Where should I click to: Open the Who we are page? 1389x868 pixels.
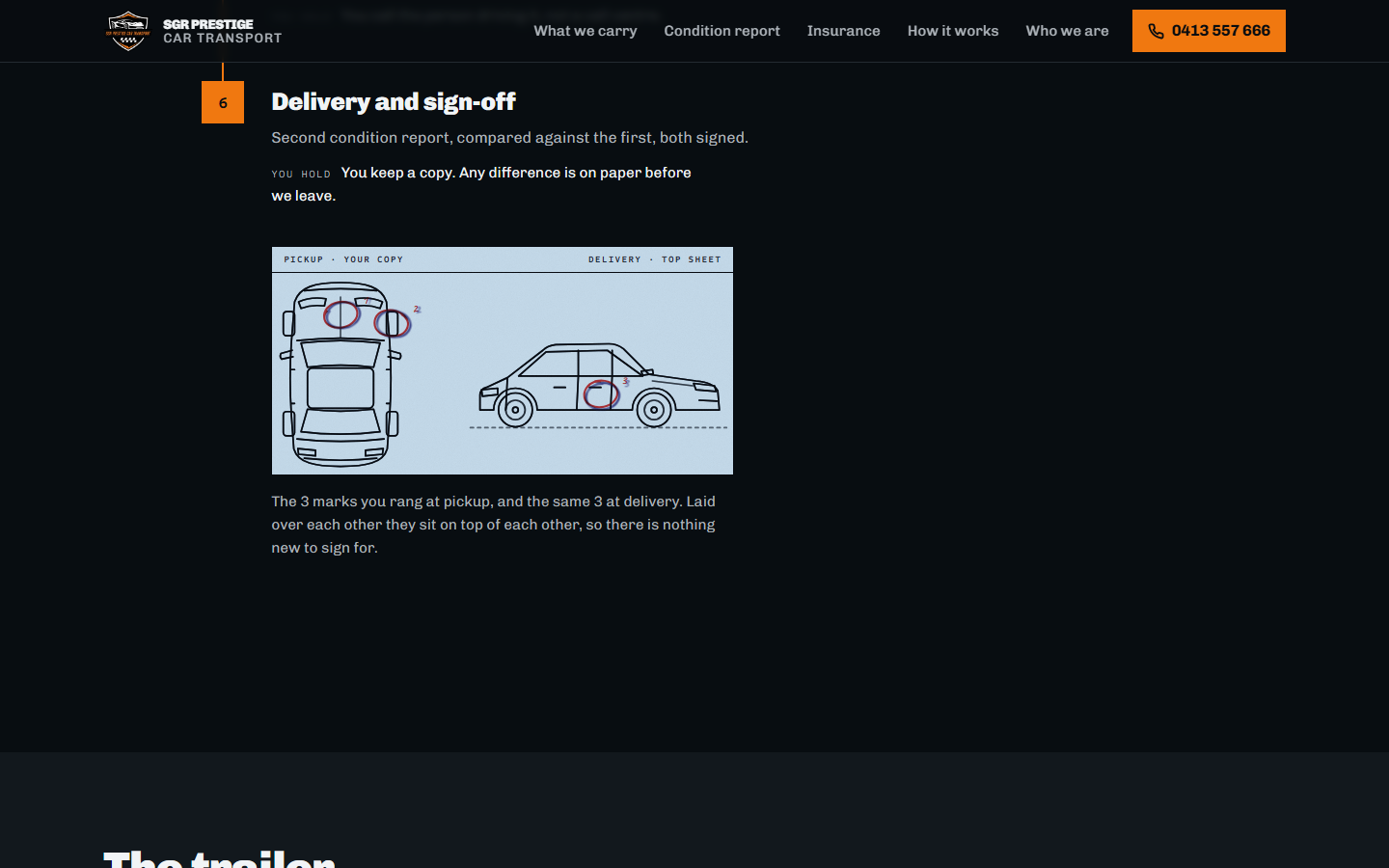pos(1067,31)
